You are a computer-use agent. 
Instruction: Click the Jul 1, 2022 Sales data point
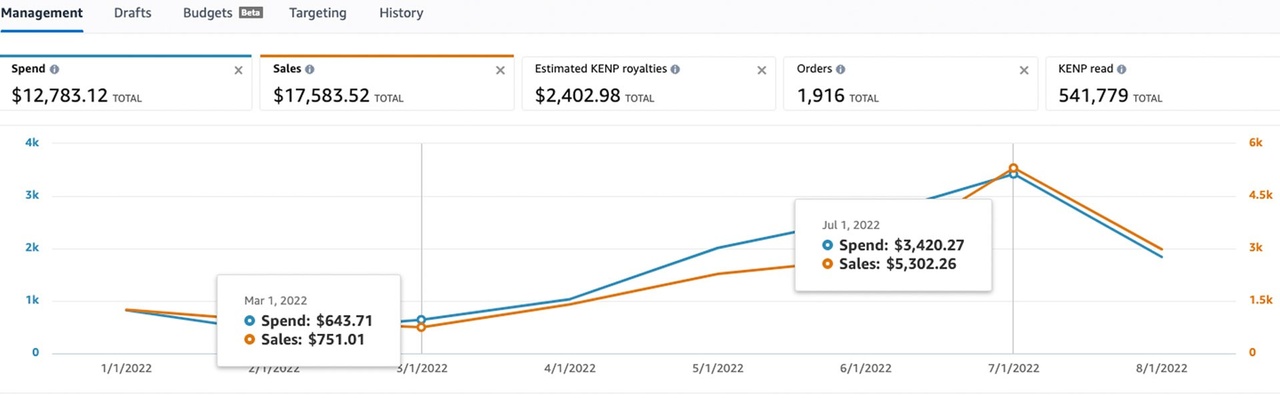(x=1013, y=168)
